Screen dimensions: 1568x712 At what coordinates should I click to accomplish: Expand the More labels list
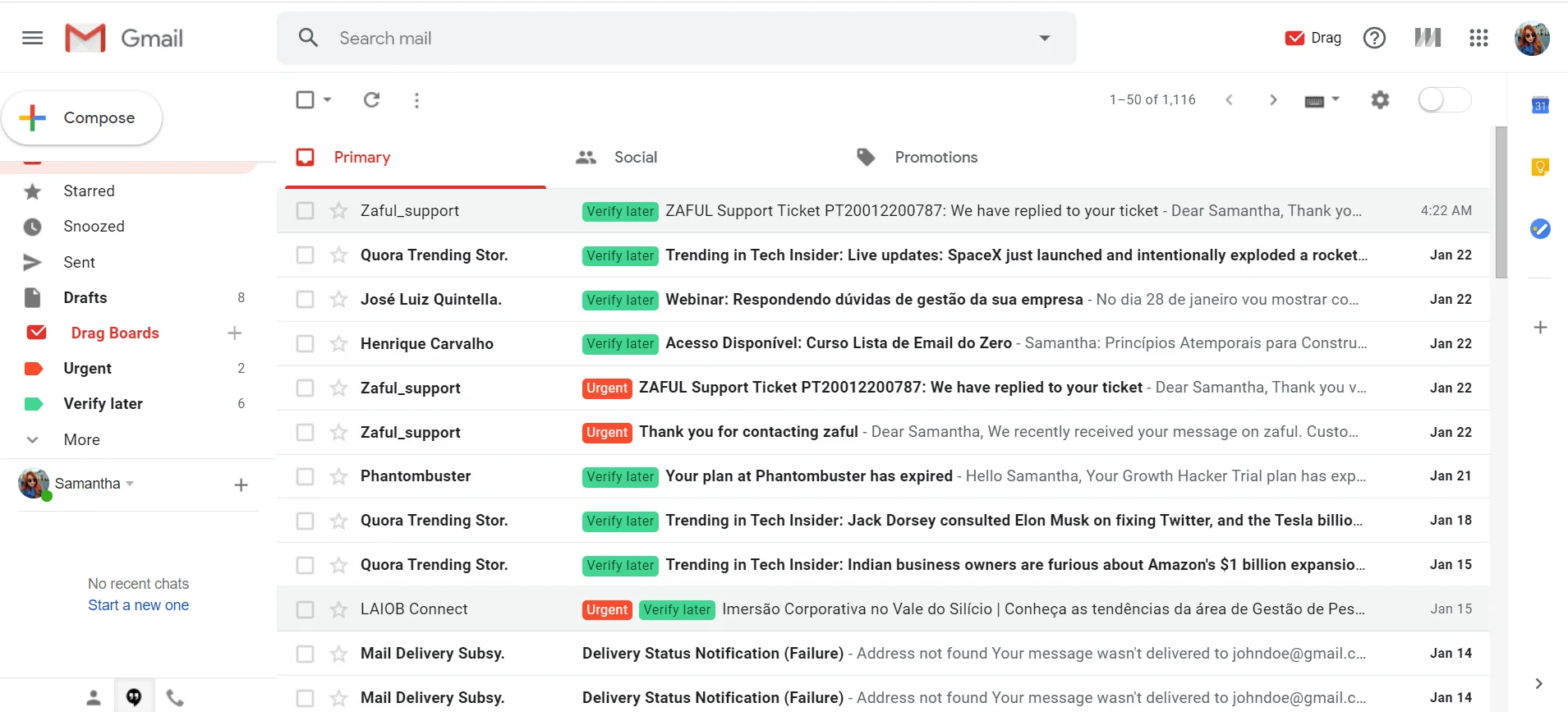(x=81, y=439)
